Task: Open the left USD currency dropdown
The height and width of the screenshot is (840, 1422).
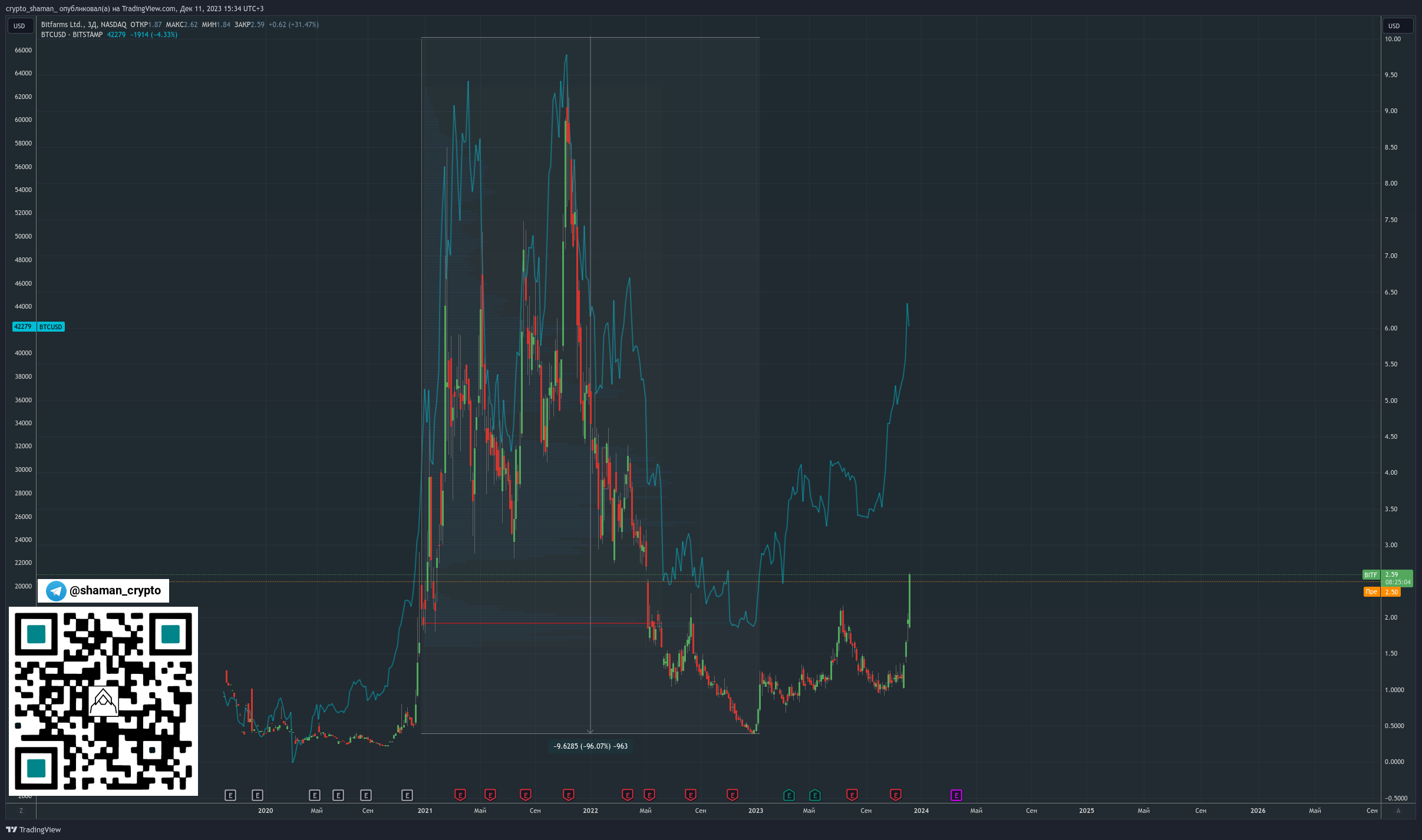Action: click(20, 26)
